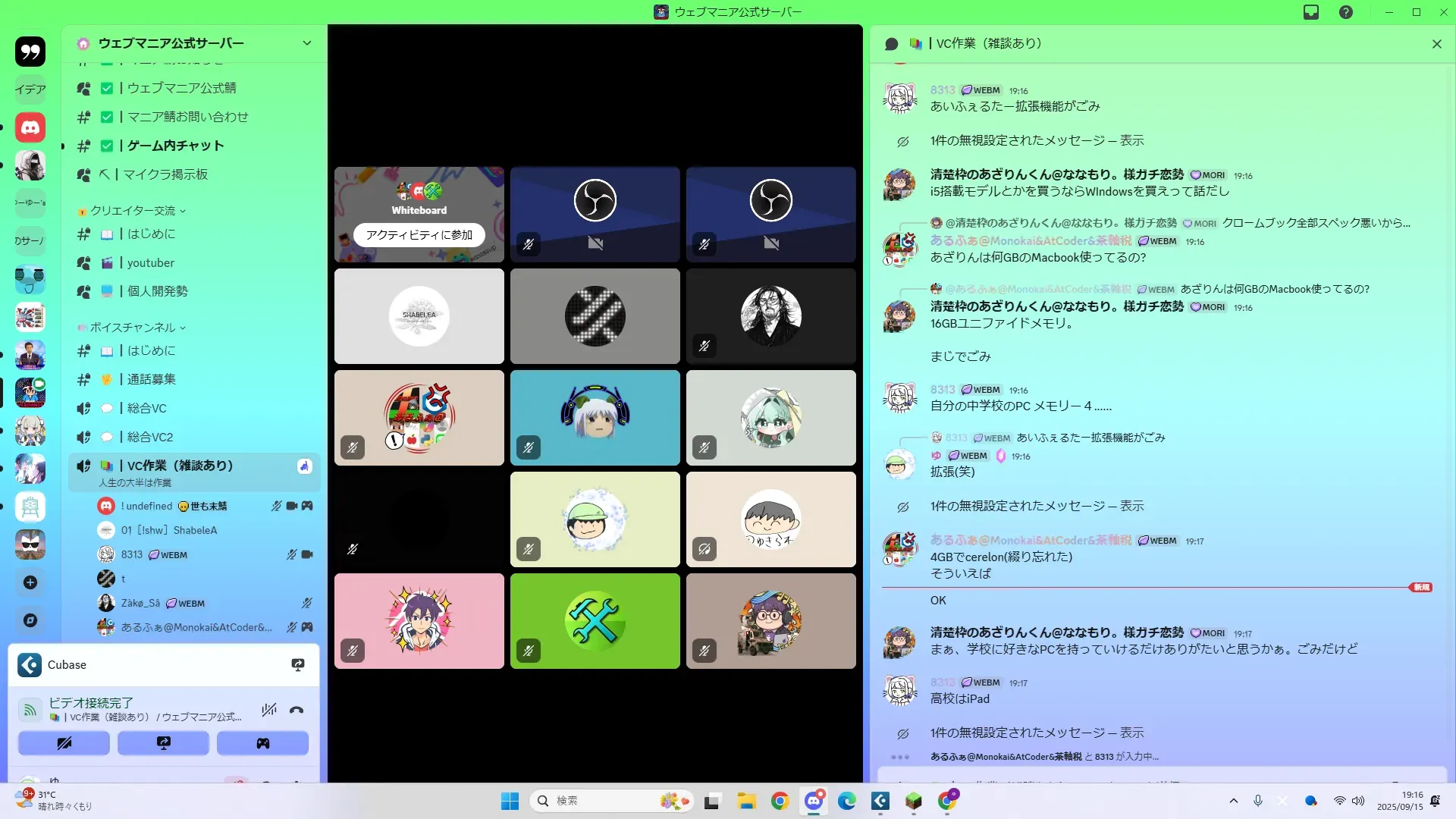Open the ゲーム内チャット channel
Viewport: 1456px width, 819px height.
click(176, 146)
